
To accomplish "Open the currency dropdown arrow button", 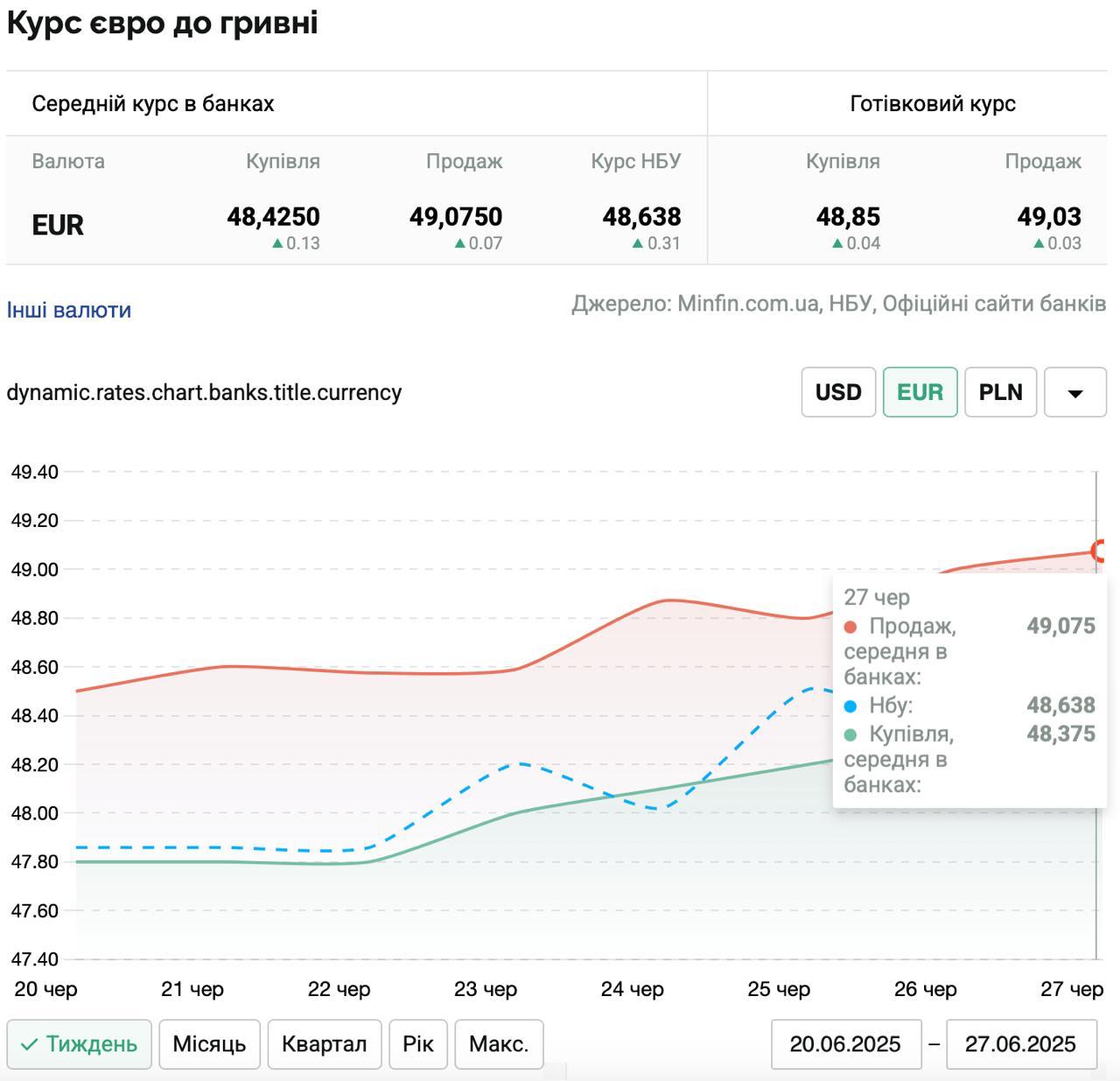I will 1074,393.
